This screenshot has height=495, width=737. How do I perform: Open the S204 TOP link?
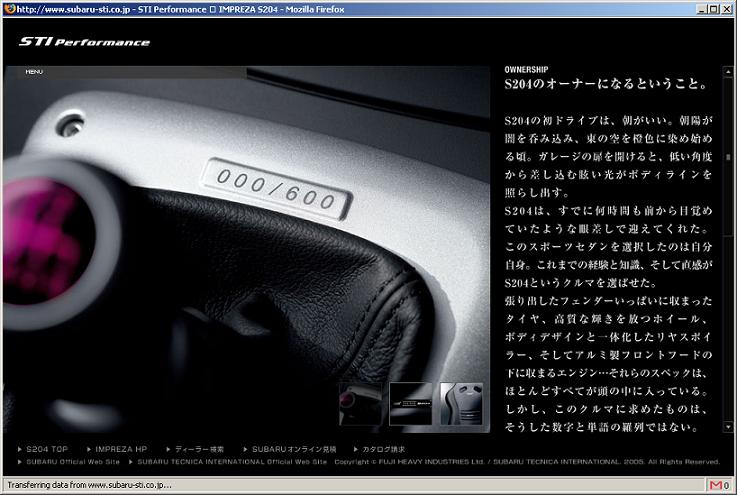[46, 449]
